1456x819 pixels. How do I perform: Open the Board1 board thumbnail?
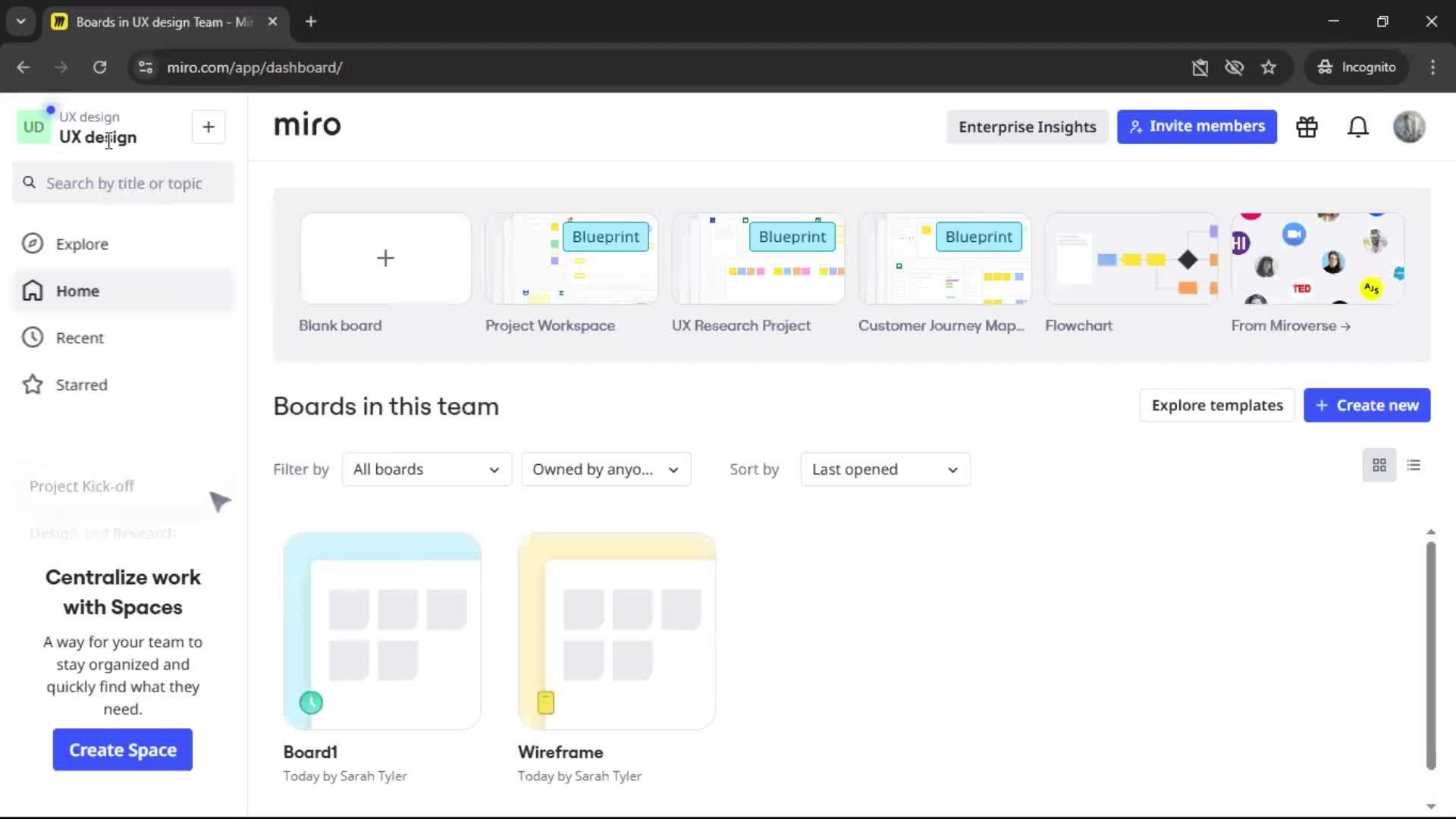pyautogui.click(x=382, y=631)
